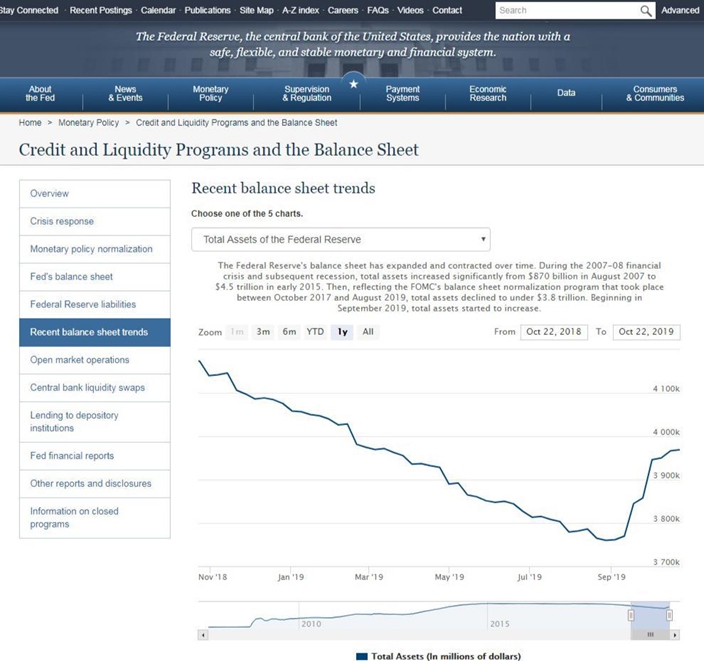The width and height of the screenshot is (704, 661).
Task: Select the 3m zoom range
Action: tap(263, 332)
